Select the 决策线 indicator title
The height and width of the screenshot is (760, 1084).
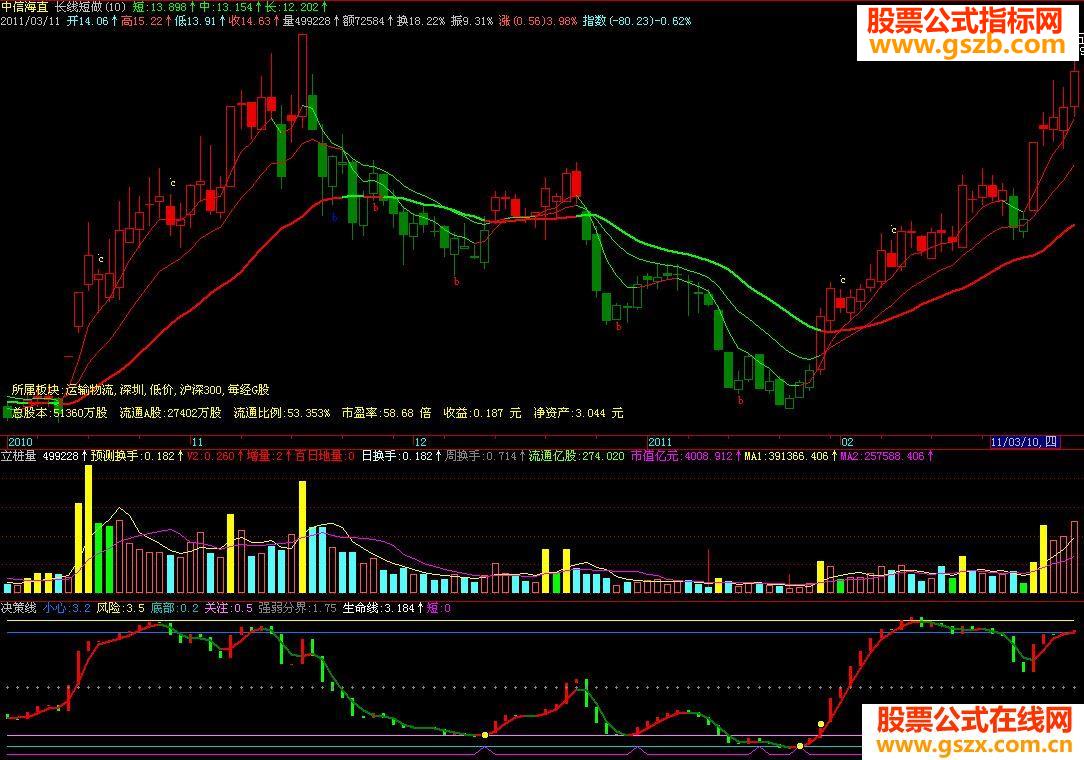tap(19, 609)
